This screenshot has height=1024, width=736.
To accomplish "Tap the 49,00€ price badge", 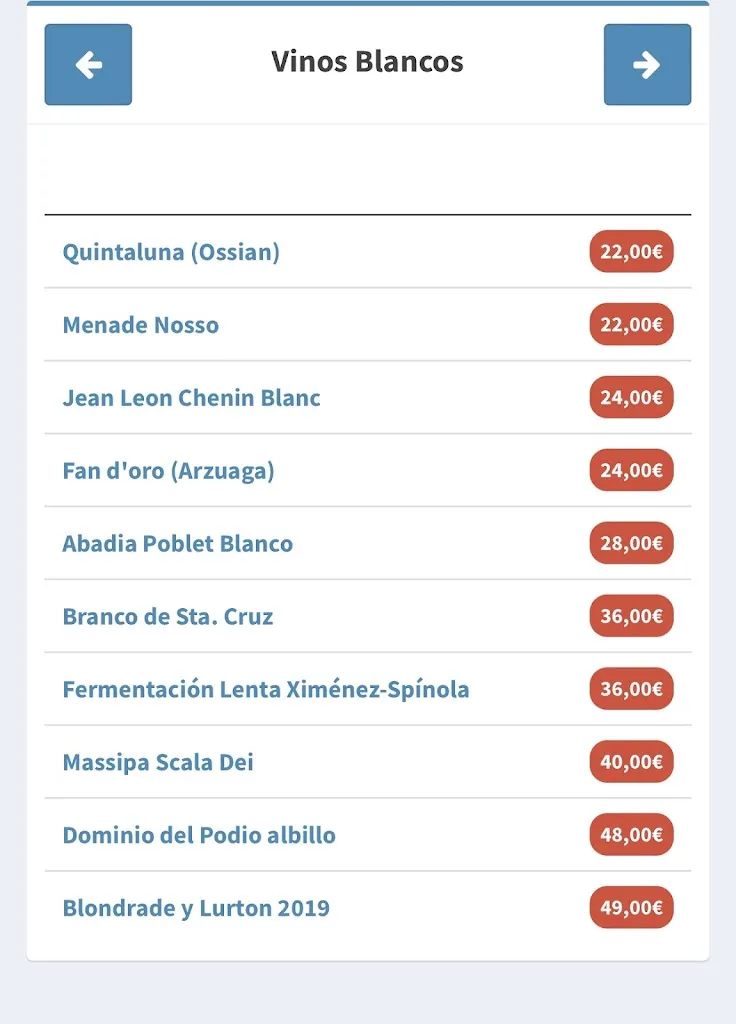I will point(631,909).
